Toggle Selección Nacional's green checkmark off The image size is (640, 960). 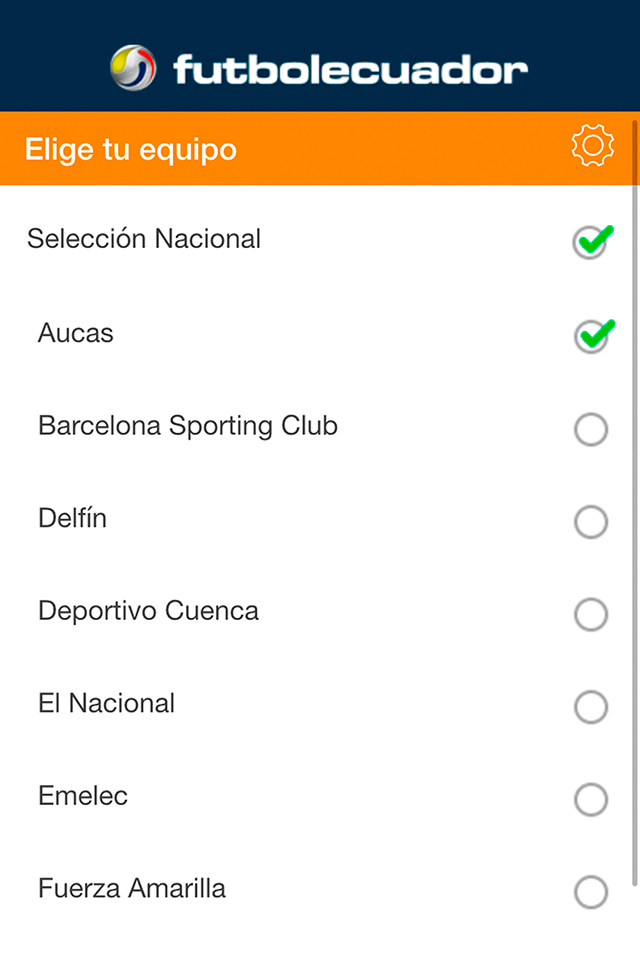pos(591,240)
